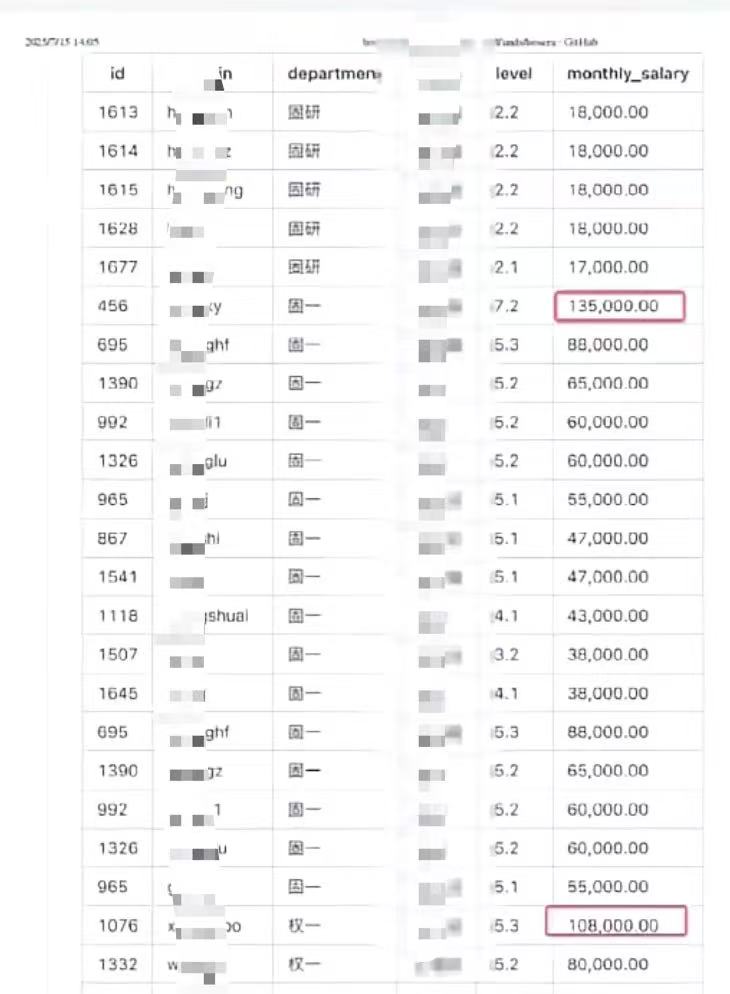Select the level 7.2 cell
The height and width of the screenshot is (994, 730).
tap(507, 306)
